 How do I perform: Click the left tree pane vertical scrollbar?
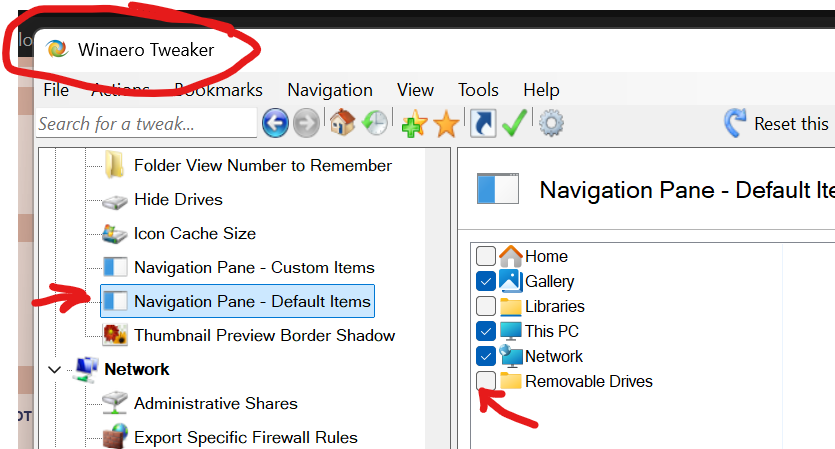point(438,298)
